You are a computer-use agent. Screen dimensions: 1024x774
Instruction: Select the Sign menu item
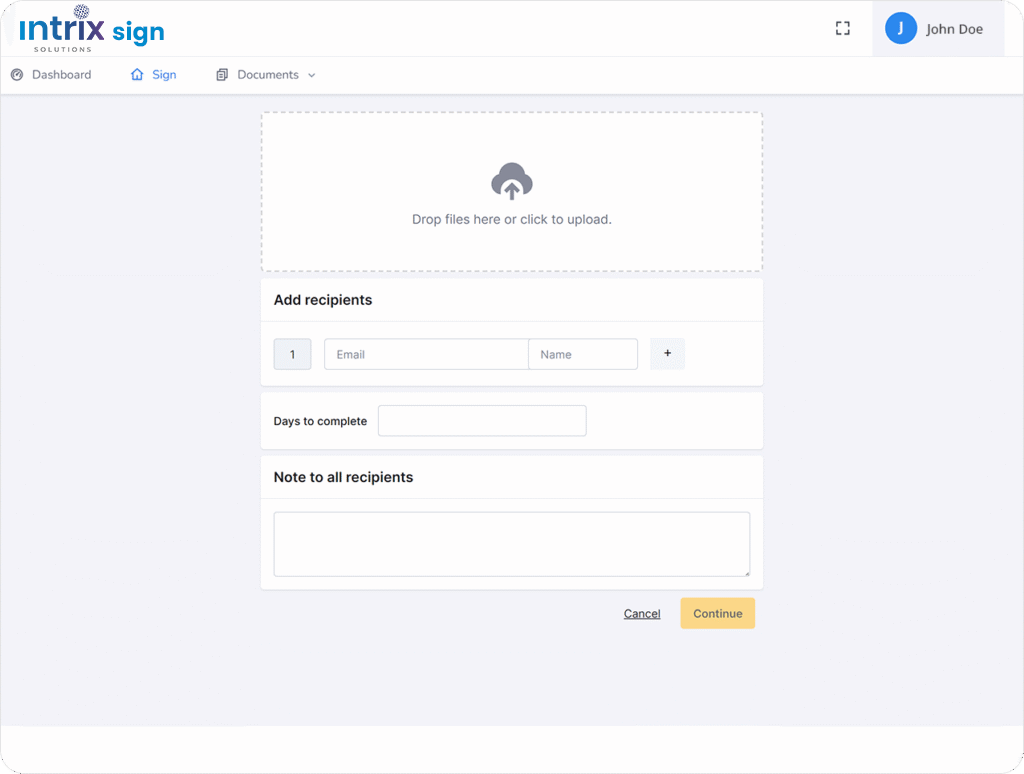coord(164,75)
